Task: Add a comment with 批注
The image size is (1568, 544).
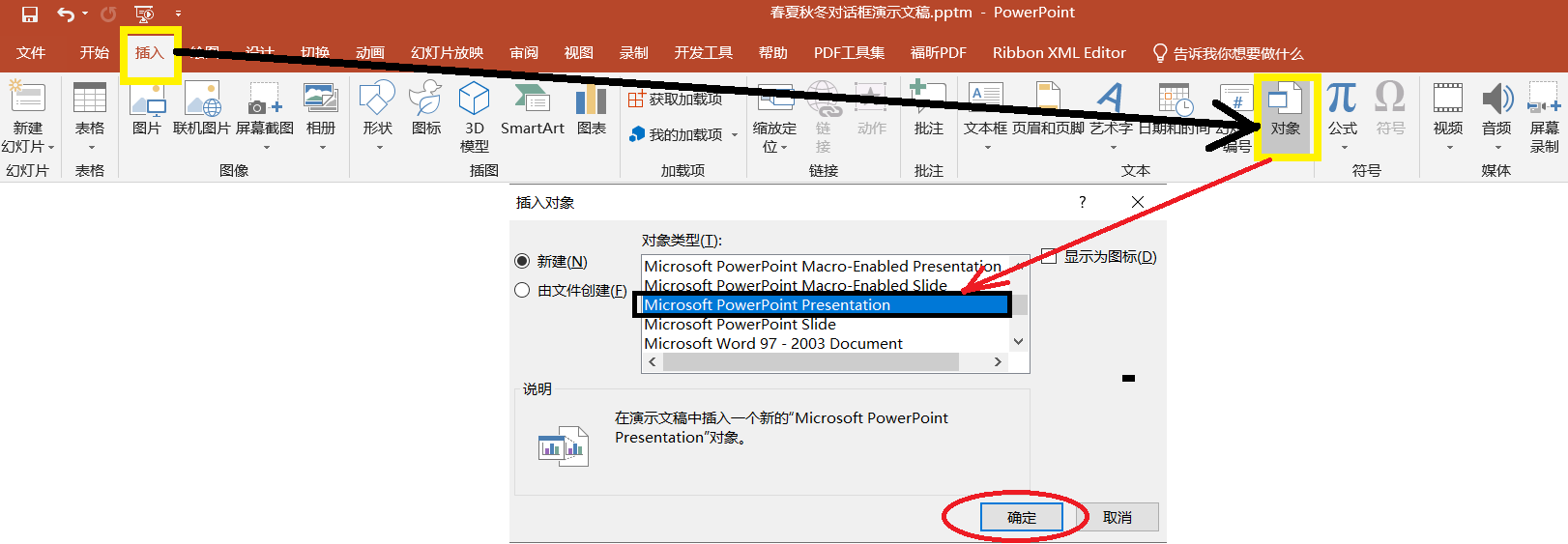Action: coord(928,108)
